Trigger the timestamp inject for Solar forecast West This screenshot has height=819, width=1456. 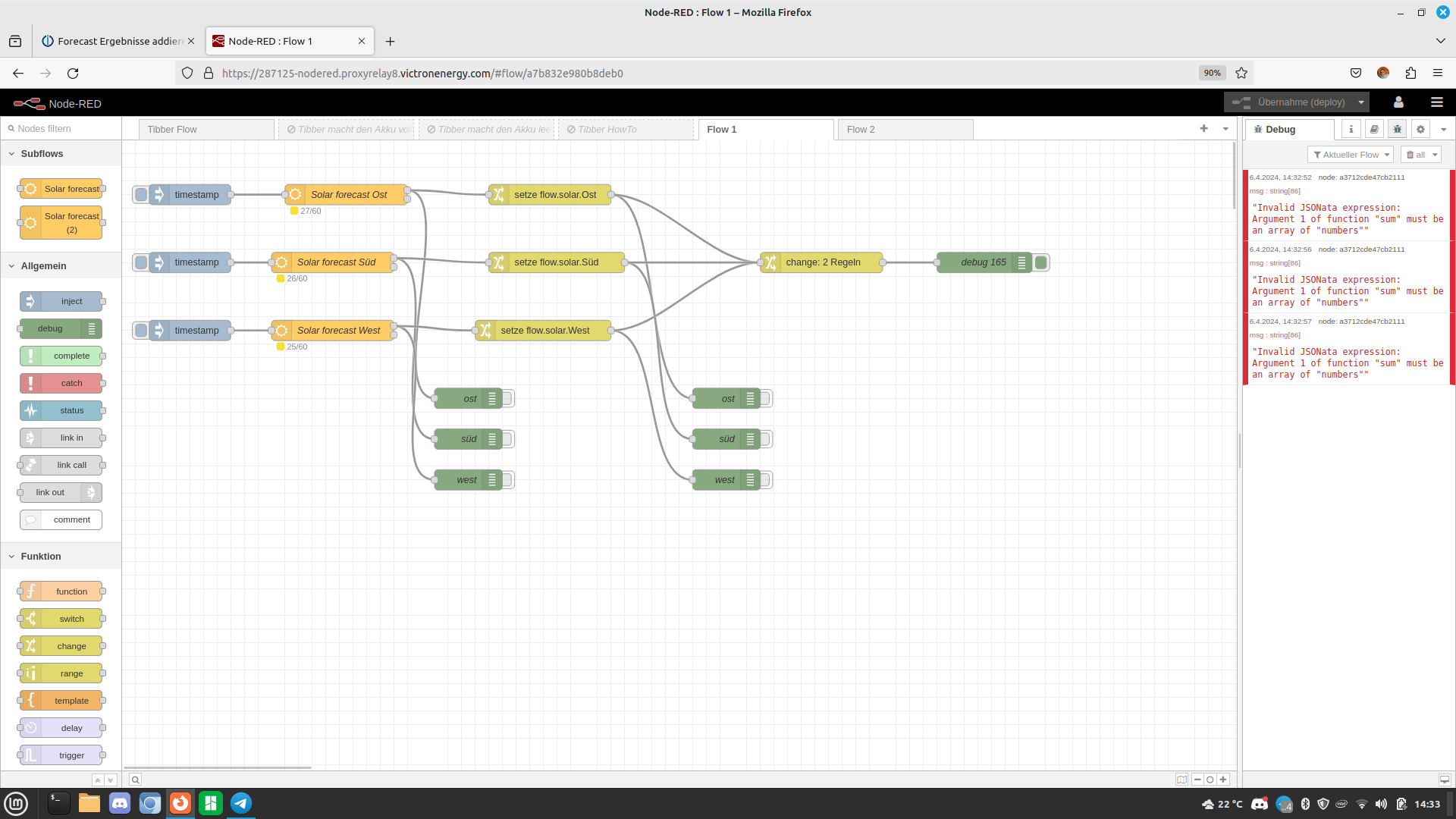(x=141, y=331)
